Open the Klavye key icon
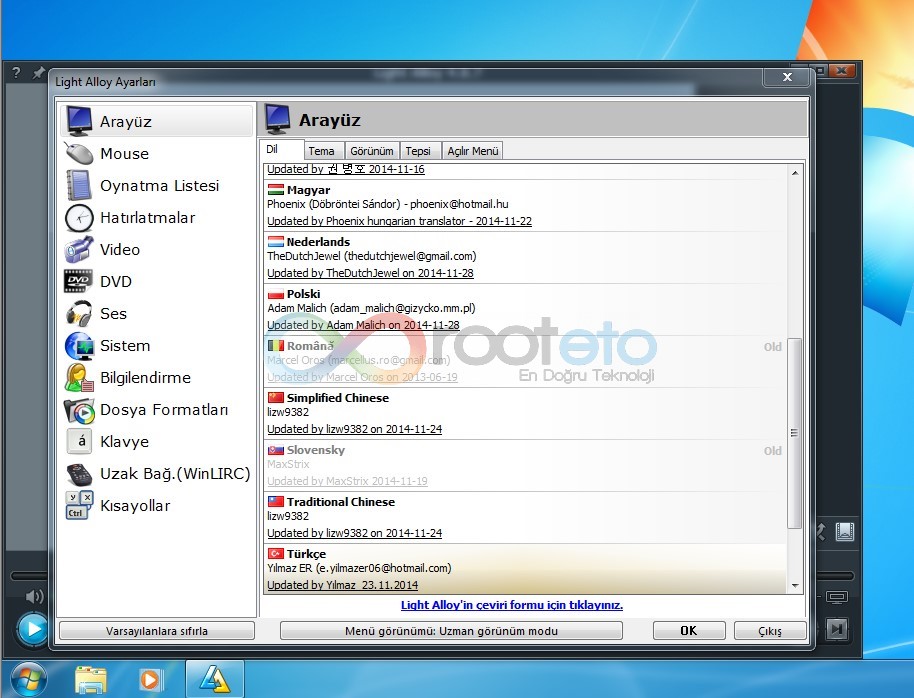The image size is (914, 698). [80, 441]
